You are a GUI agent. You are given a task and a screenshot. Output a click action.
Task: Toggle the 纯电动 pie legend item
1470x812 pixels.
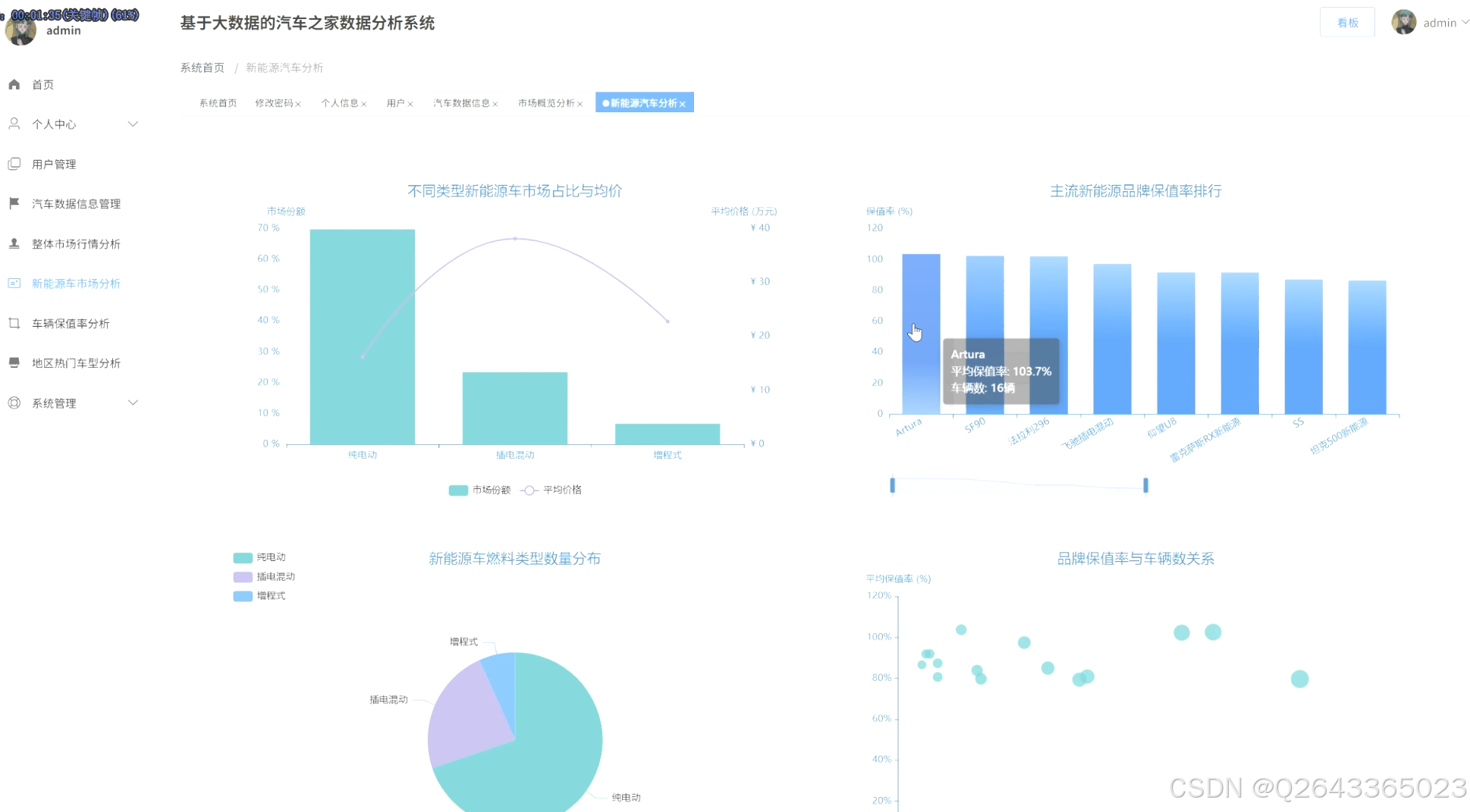click(x=259, y=557)
